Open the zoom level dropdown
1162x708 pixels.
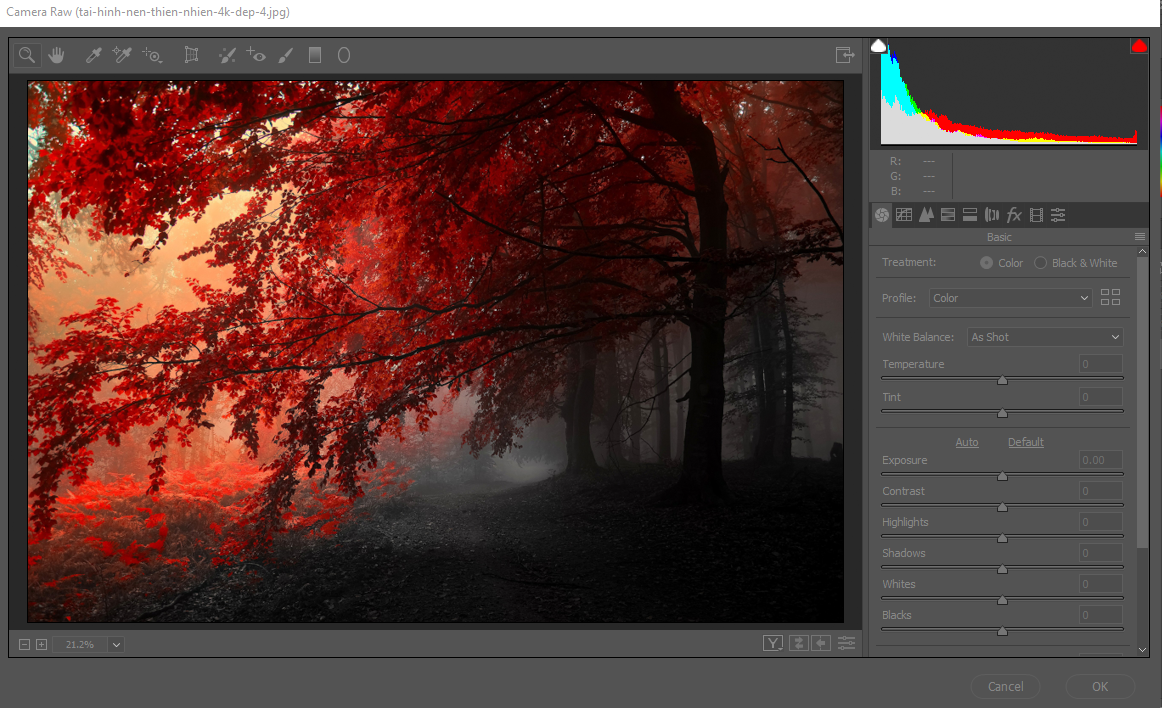click(116, 645)
